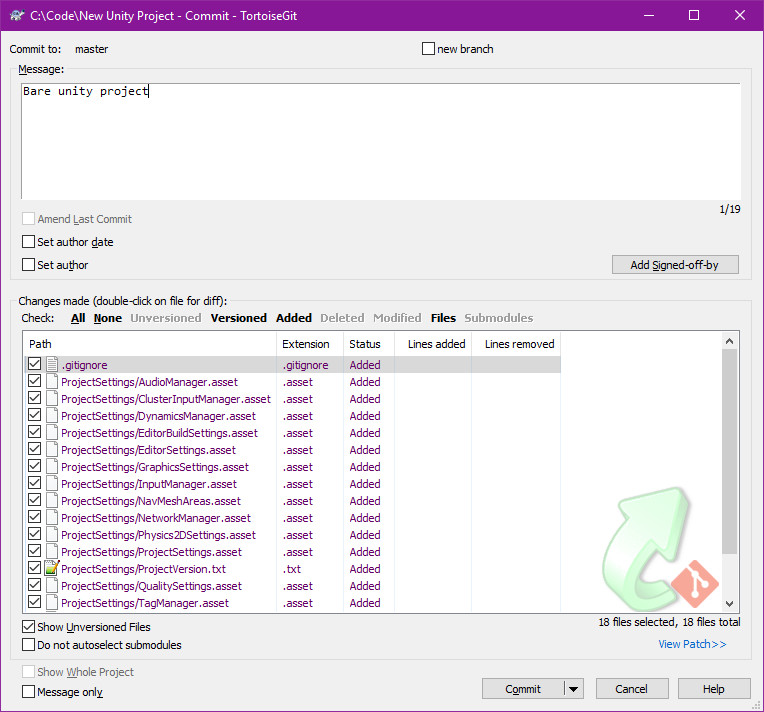Screen dimensions: 764x712
Task: Click the file list scrollbar down arrow
Action: tap(729, 604)
